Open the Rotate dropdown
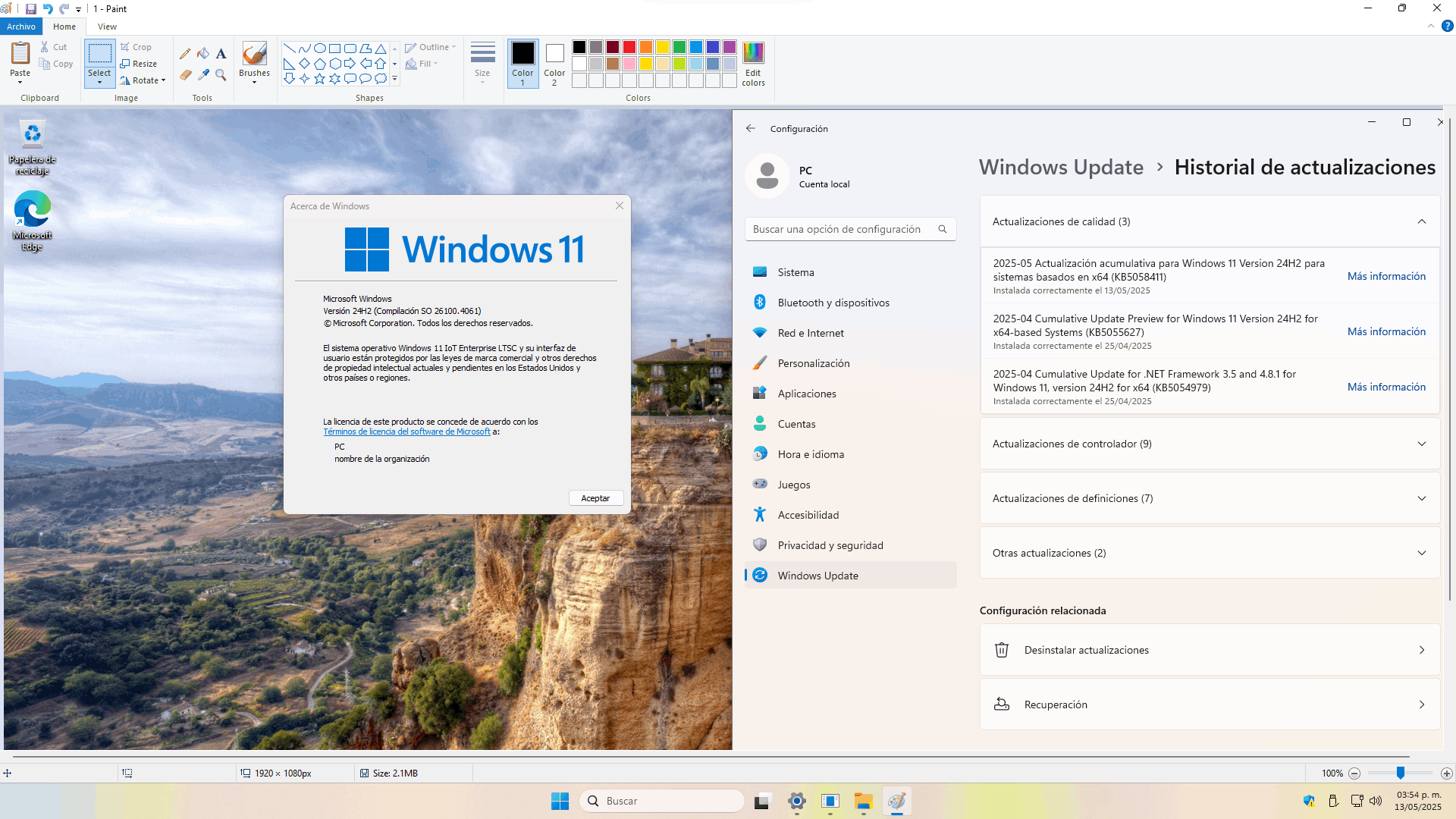The width and height of the screenshot is (1456, 819). [x=143, y=80]
